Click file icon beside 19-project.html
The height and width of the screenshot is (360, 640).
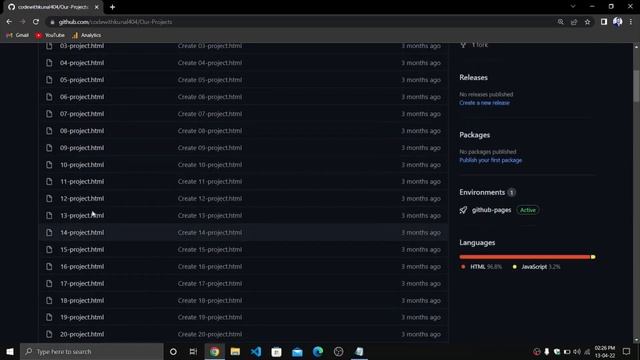[x=49, y=317]
